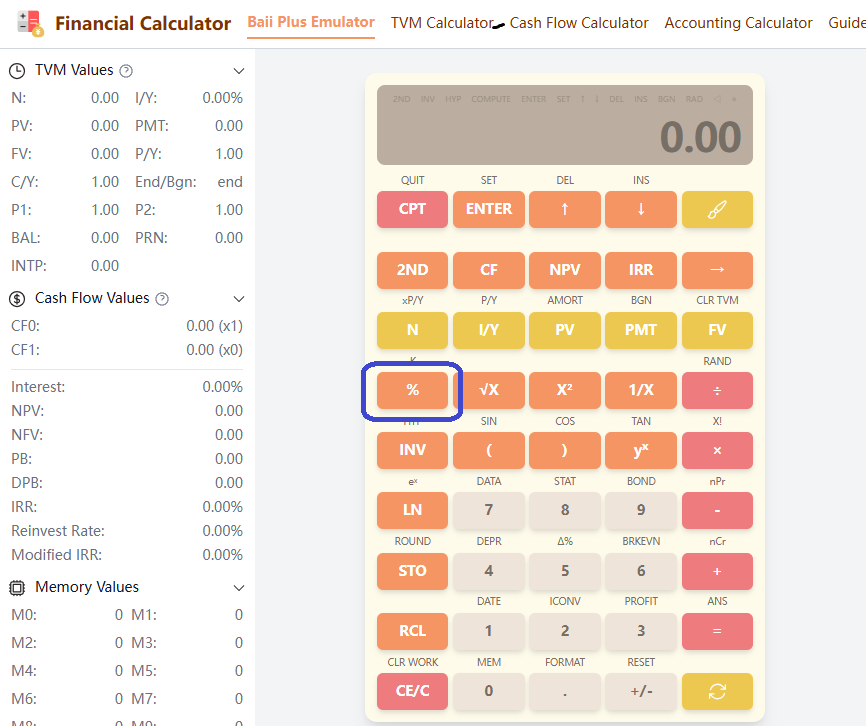Collapse the Cash Flow Values panel

click(238, 297)
